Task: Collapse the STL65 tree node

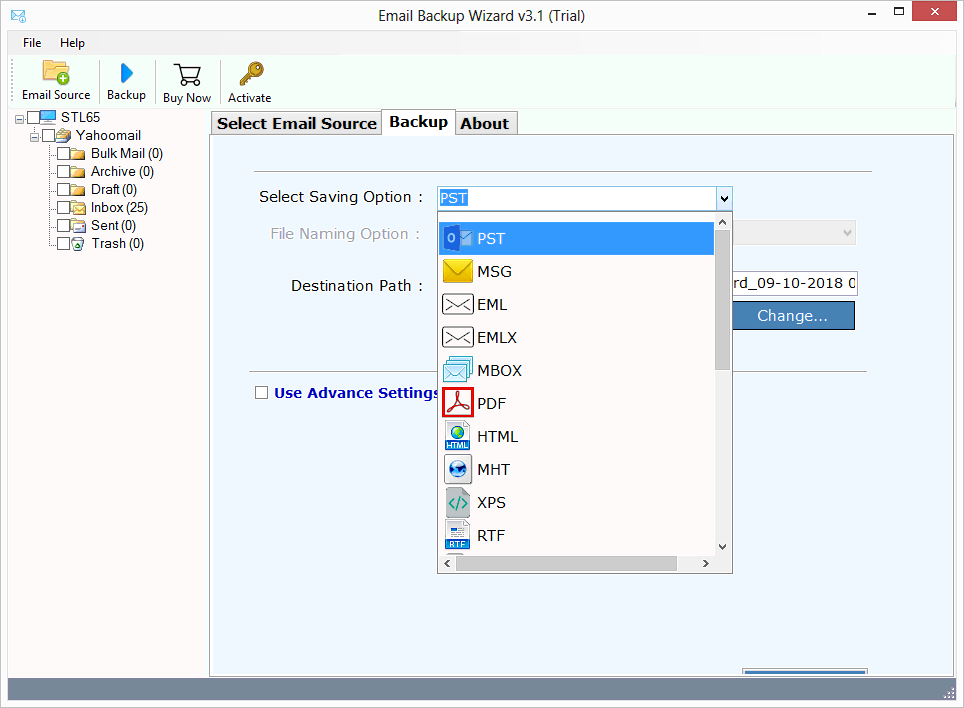Action: (x=20, y=119)
